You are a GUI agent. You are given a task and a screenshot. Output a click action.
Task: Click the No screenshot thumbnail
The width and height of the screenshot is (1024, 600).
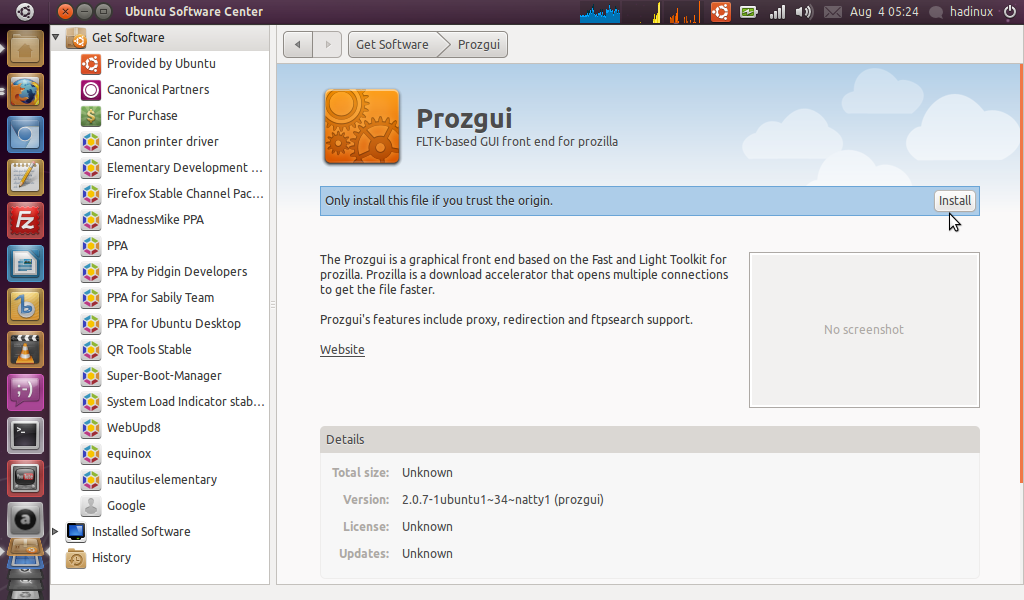click(864, 330)
